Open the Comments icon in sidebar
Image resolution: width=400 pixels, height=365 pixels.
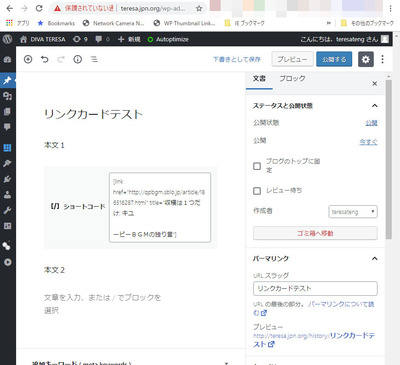[7, 127]
